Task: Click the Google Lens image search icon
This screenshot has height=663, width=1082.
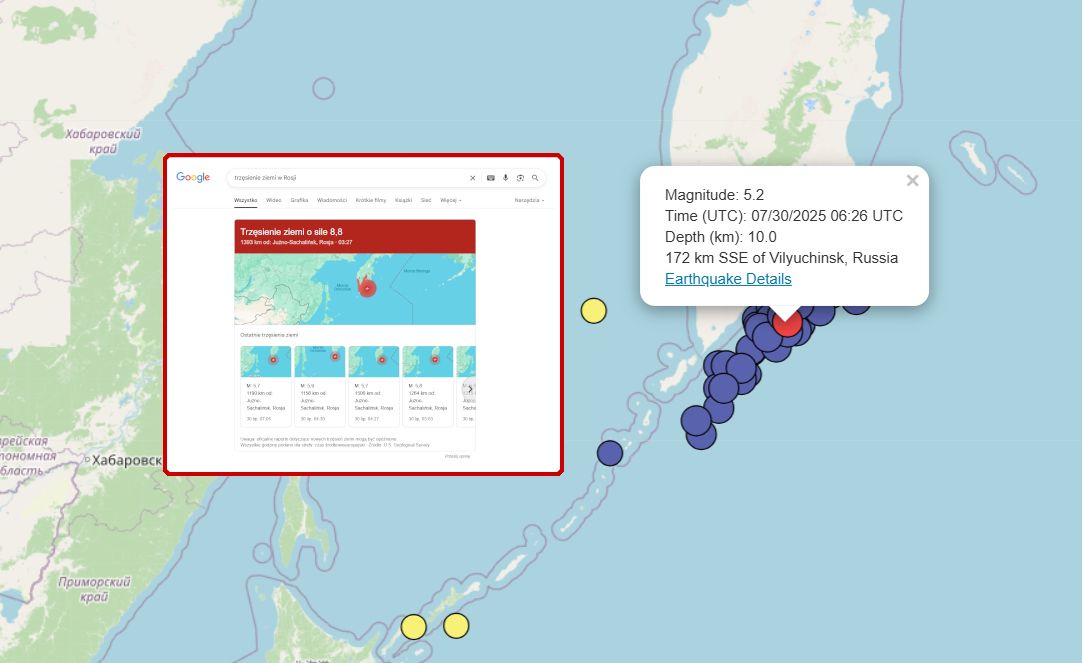Action: pyautogui.click(x=520, y=178)
